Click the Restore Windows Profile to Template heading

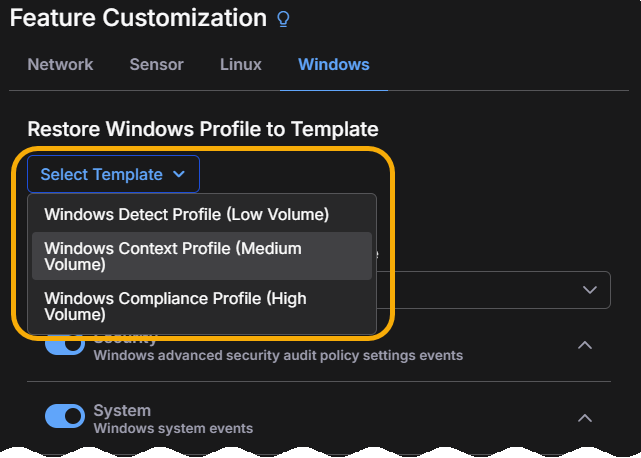[203, 129]
